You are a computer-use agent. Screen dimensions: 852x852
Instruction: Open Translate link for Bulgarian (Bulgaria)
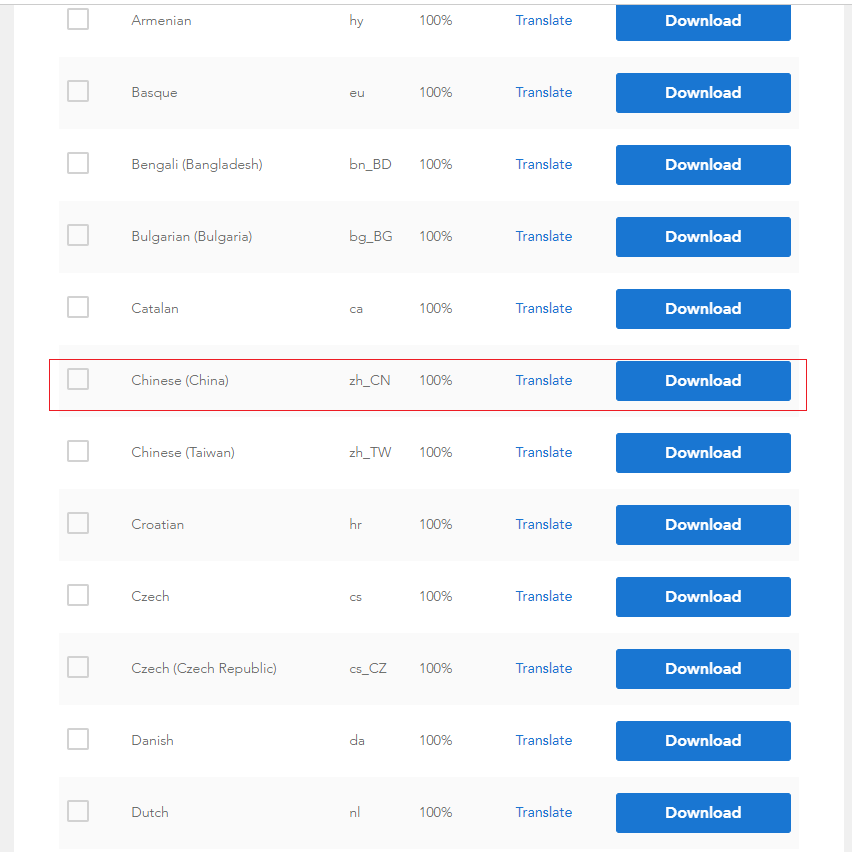coord(543,236)
